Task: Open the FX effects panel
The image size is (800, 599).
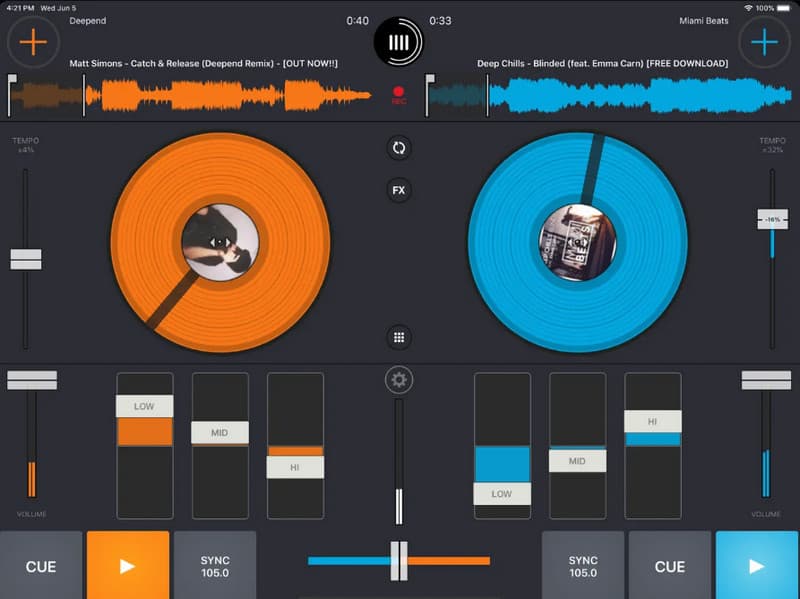Action: point(398,190)
